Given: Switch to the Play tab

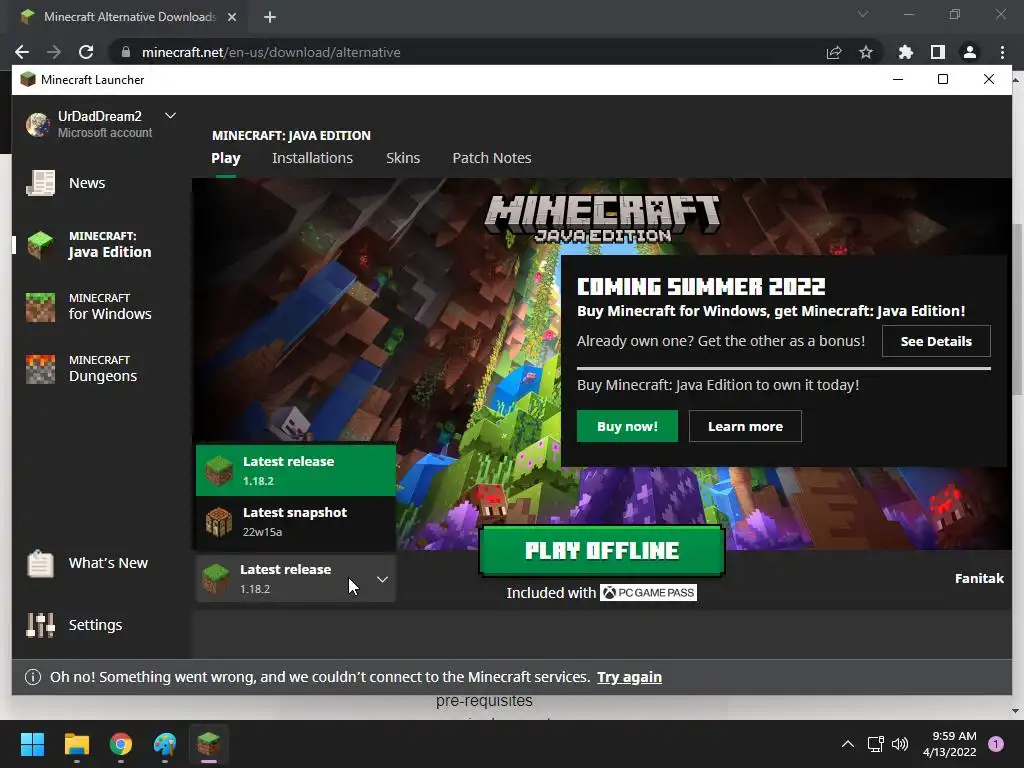Looking at the screenshot, I should 226,158.
